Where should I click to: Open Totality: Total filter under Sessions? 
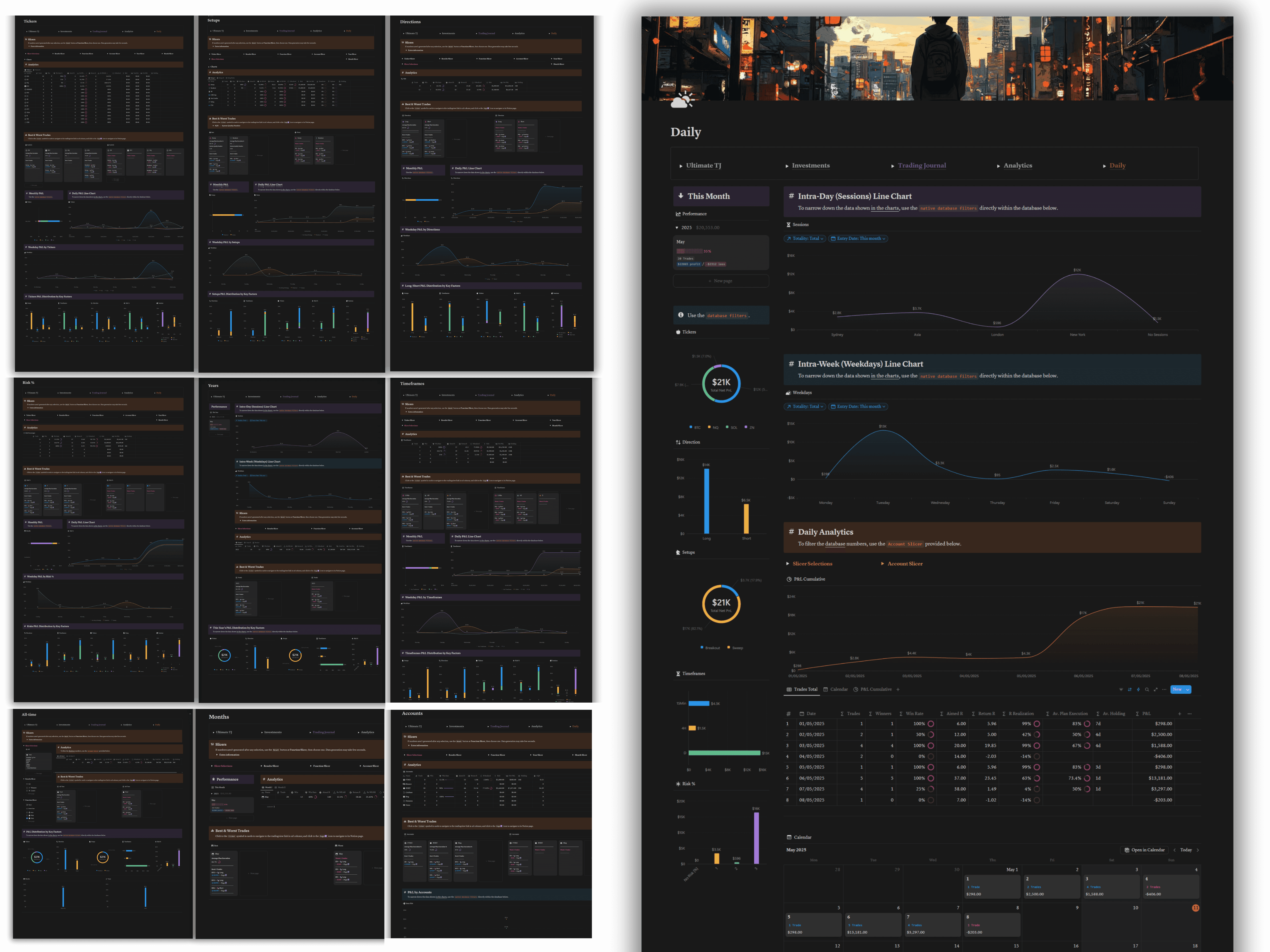coord(805,239)
